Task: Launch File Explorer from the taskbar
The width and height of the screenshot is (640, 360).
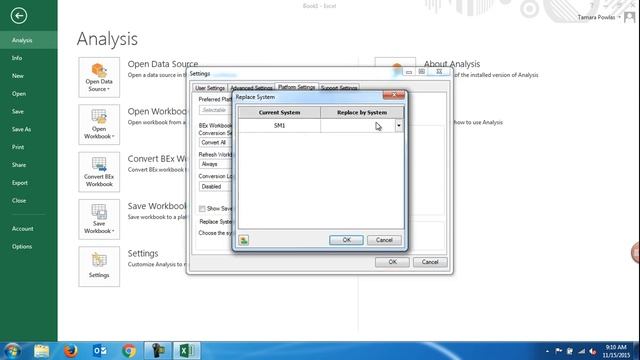Action: (x=42, y=351)
